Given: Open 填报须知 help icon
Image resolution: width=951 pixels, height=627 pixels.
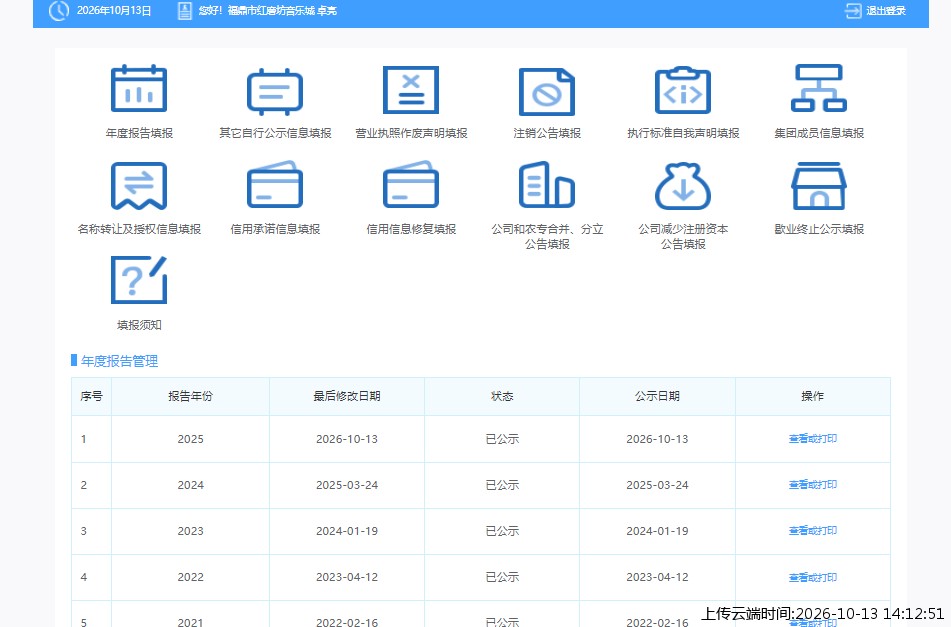Looking at the screenshot, I should coord(139,280).
